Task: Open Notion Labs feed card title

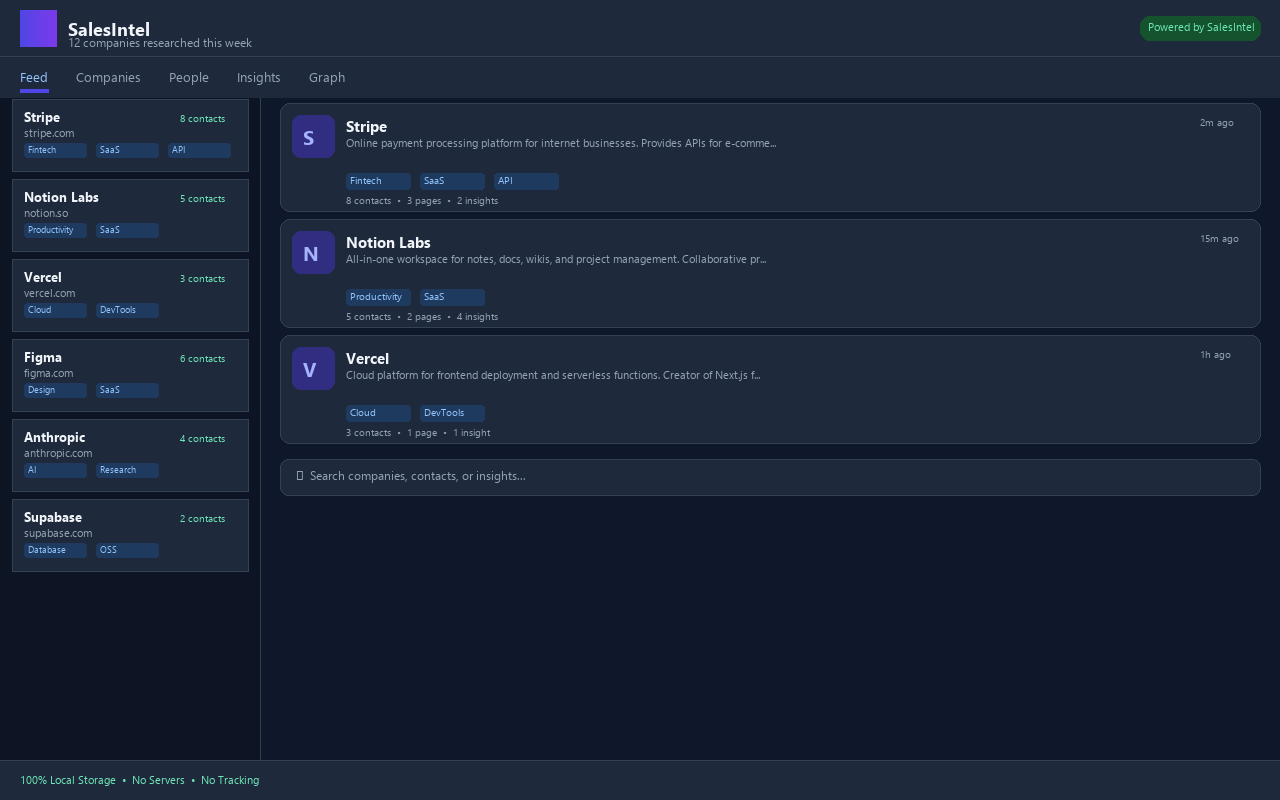Action: point(388,243)
